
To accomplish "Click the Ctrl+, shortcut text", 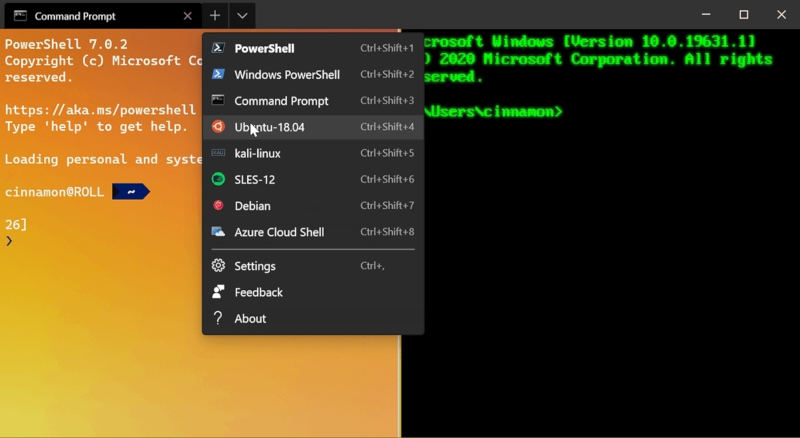I will point(372,265).
